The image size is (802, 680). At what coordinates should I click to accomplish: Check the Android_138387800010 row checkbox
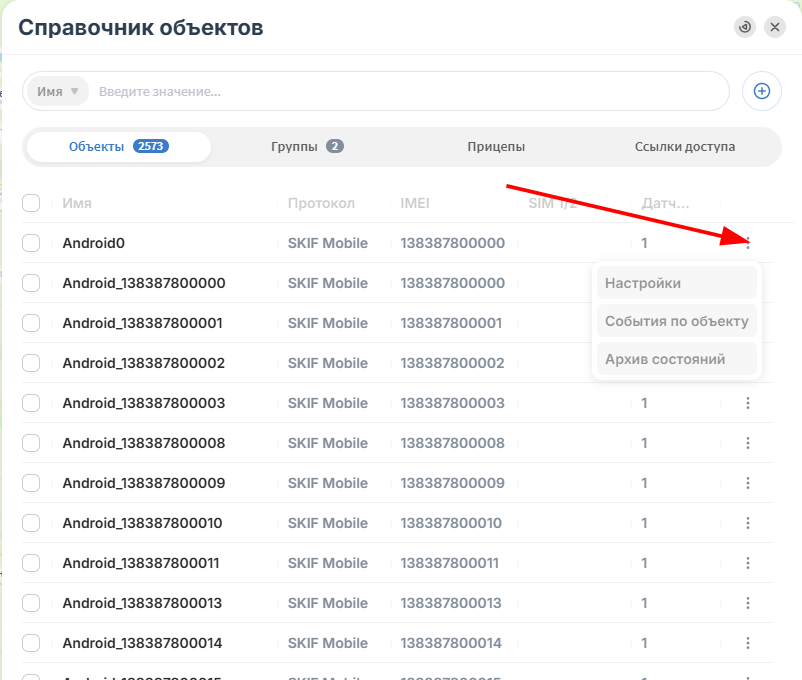[x=31, y=523]
